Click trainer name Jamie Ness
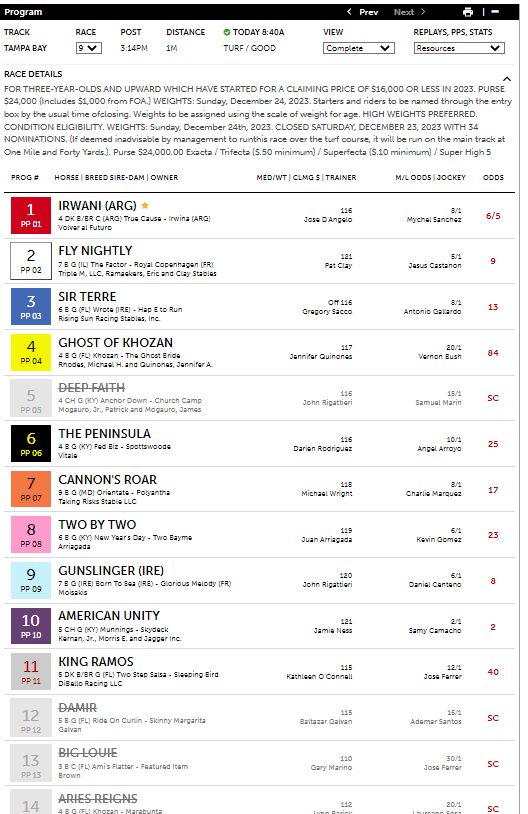This screenshot has width=528, height=814. pos(333,631)
